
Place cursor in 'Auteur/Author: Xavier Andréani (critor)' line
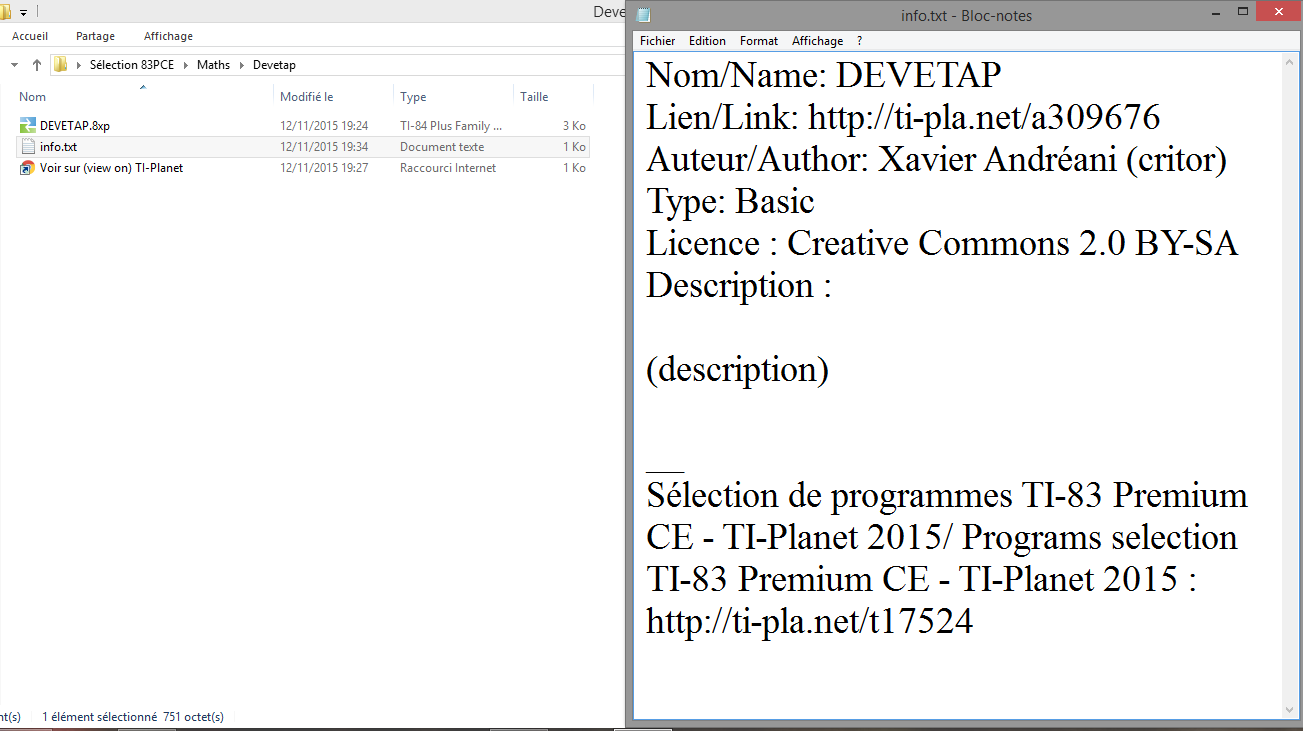936,159
